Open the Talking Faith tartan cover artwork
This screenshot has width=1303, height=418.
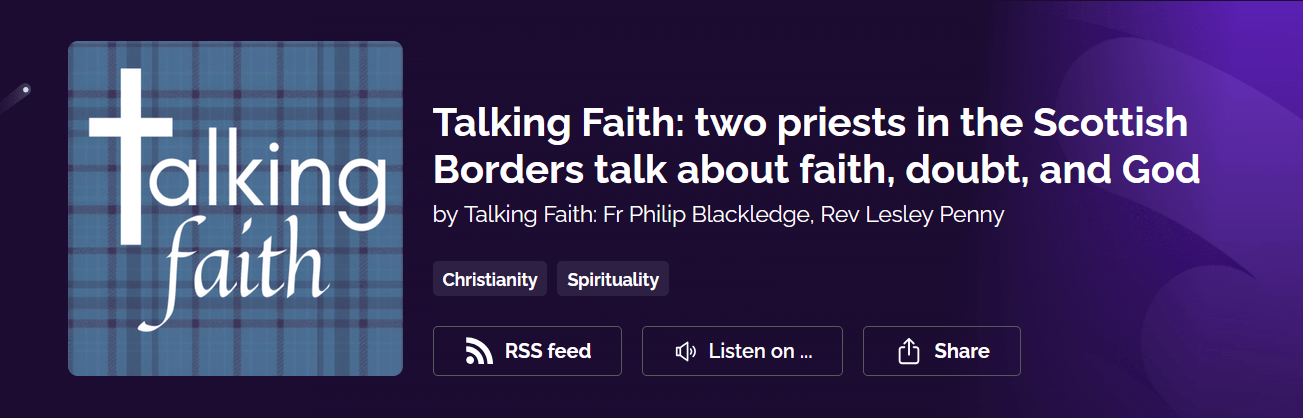click(235, 208)
